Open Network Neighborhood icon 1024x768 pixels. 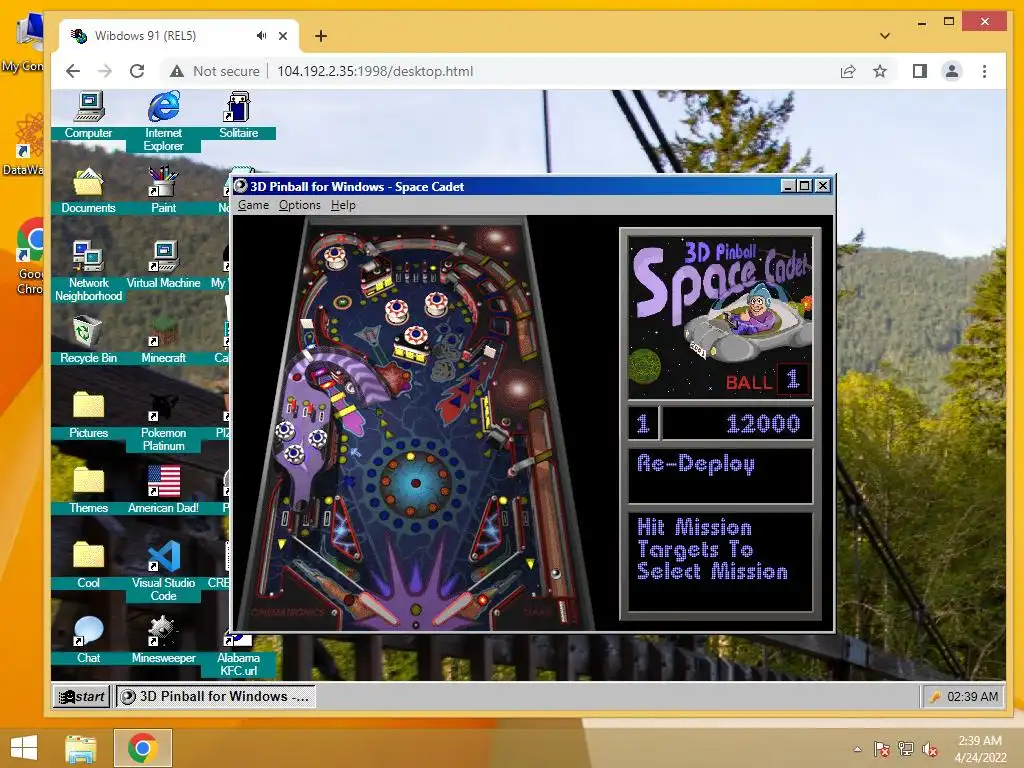pos(89,271)
